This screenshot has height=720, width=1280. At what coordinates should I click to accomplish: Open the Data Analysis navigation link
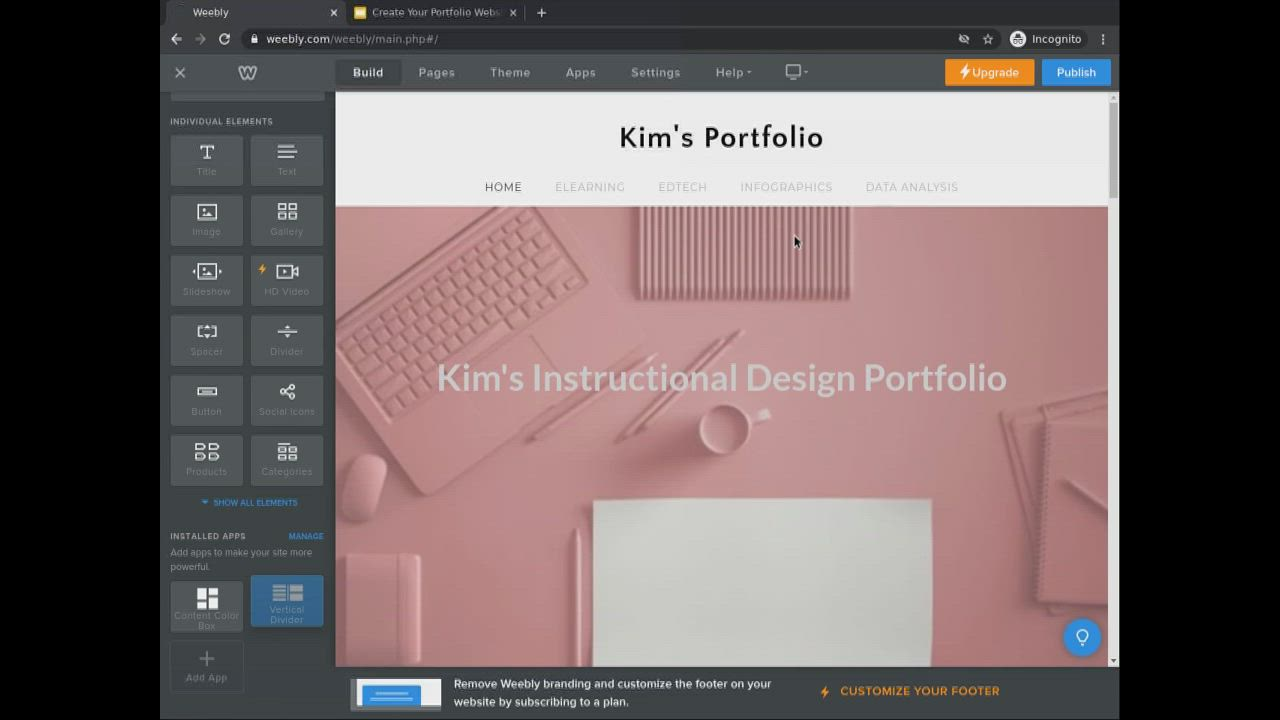[x=912, y=187]
